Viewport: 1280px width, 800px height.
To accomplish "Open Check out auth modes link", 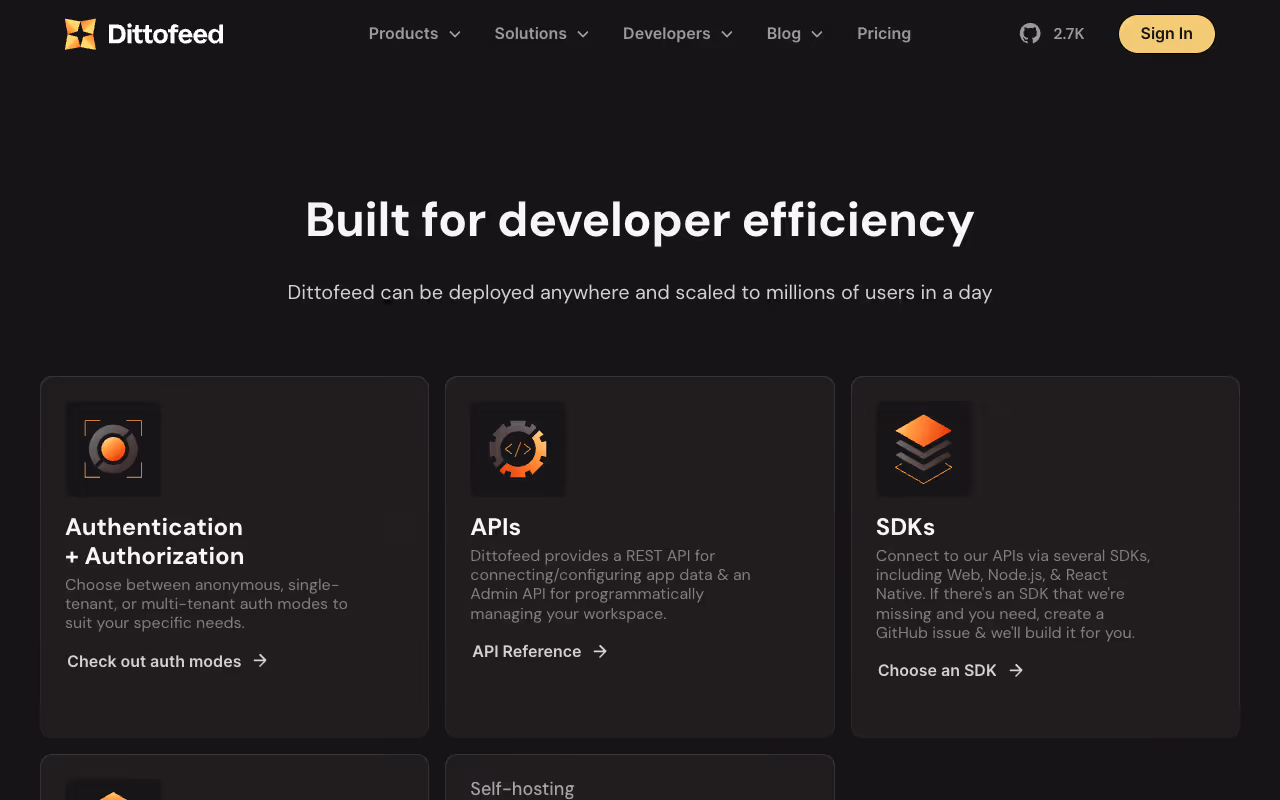I will click(167, 661).
